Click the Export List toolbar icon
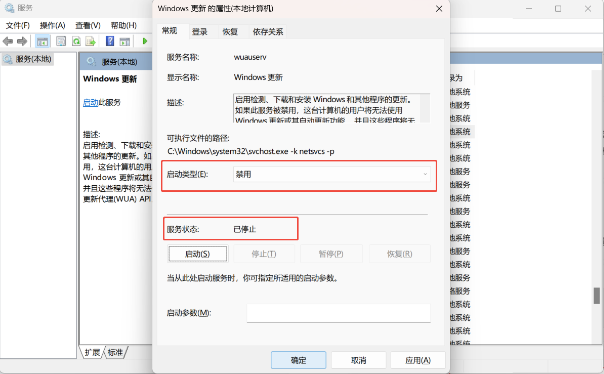This screenshot has height=374, width=604. [91, 41]
